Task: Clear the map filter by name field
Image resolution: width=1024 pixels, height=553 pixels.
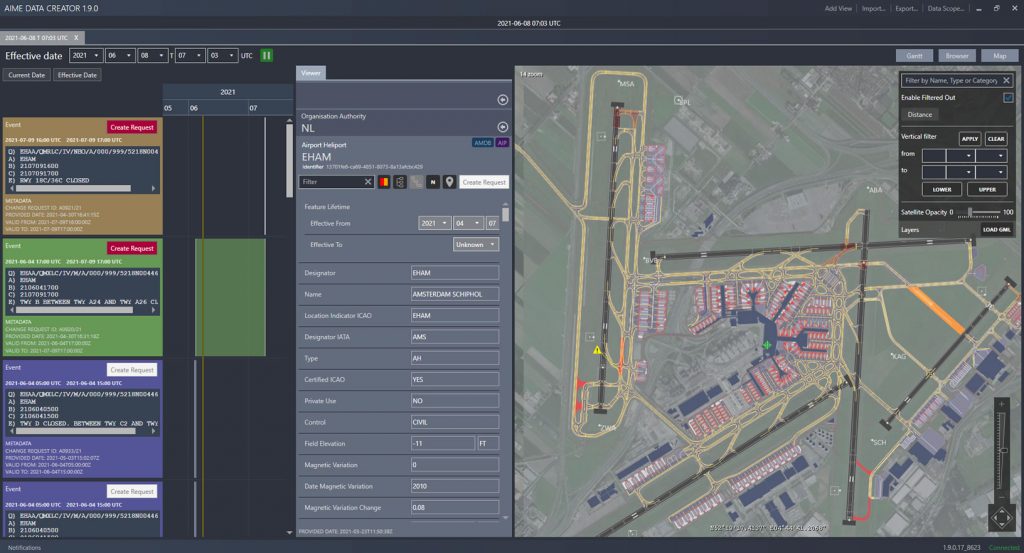Action: tap(1006, 80)
